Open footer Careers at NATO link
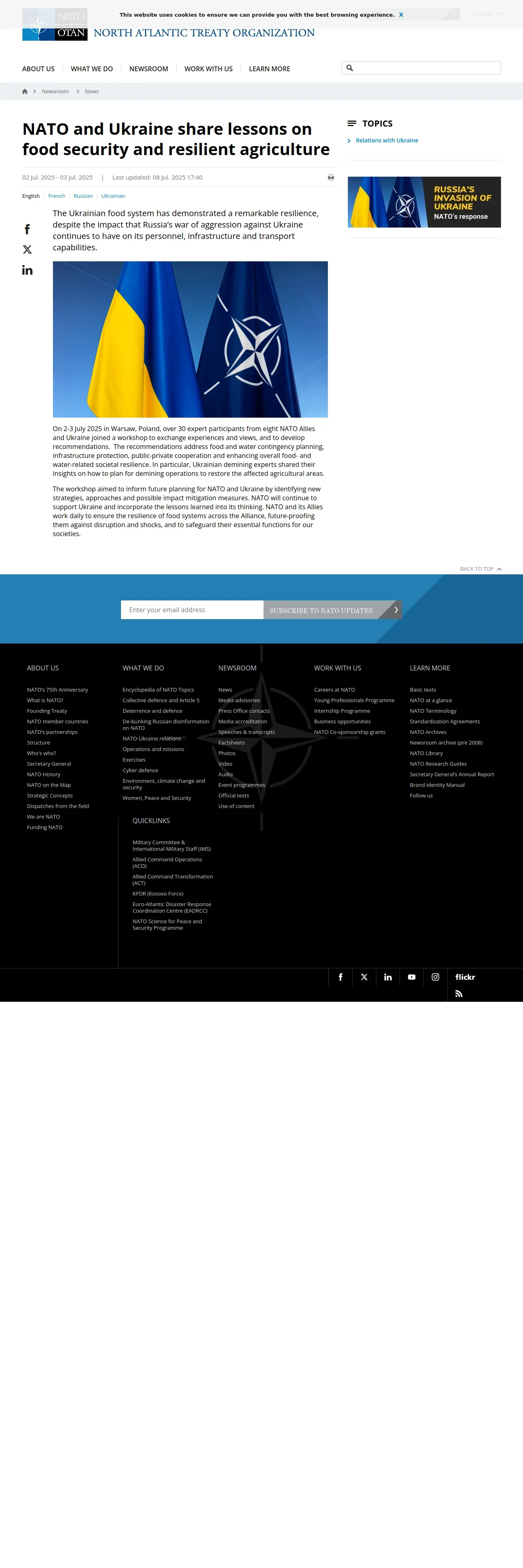The height and width of the screenshot is (1568, 523). 334,690
